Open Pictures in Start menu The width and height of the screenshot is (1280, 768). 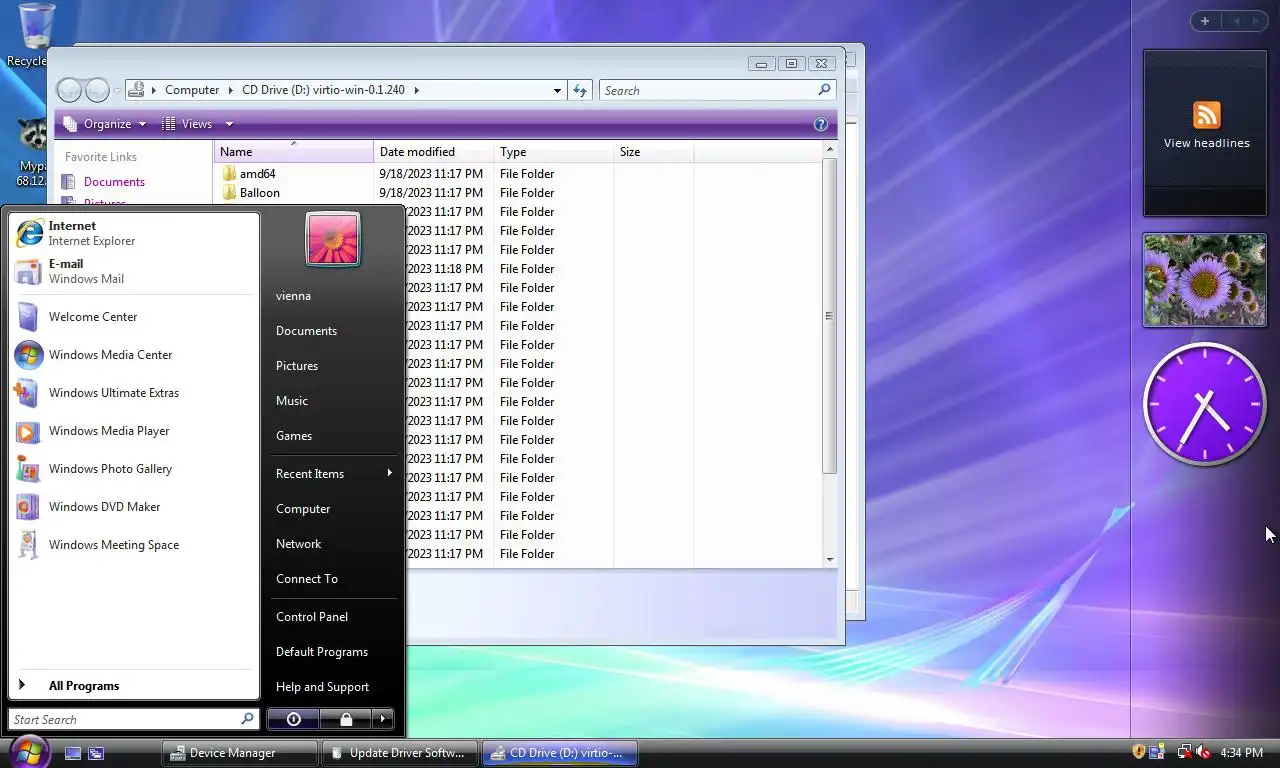[x=332, y=366]
